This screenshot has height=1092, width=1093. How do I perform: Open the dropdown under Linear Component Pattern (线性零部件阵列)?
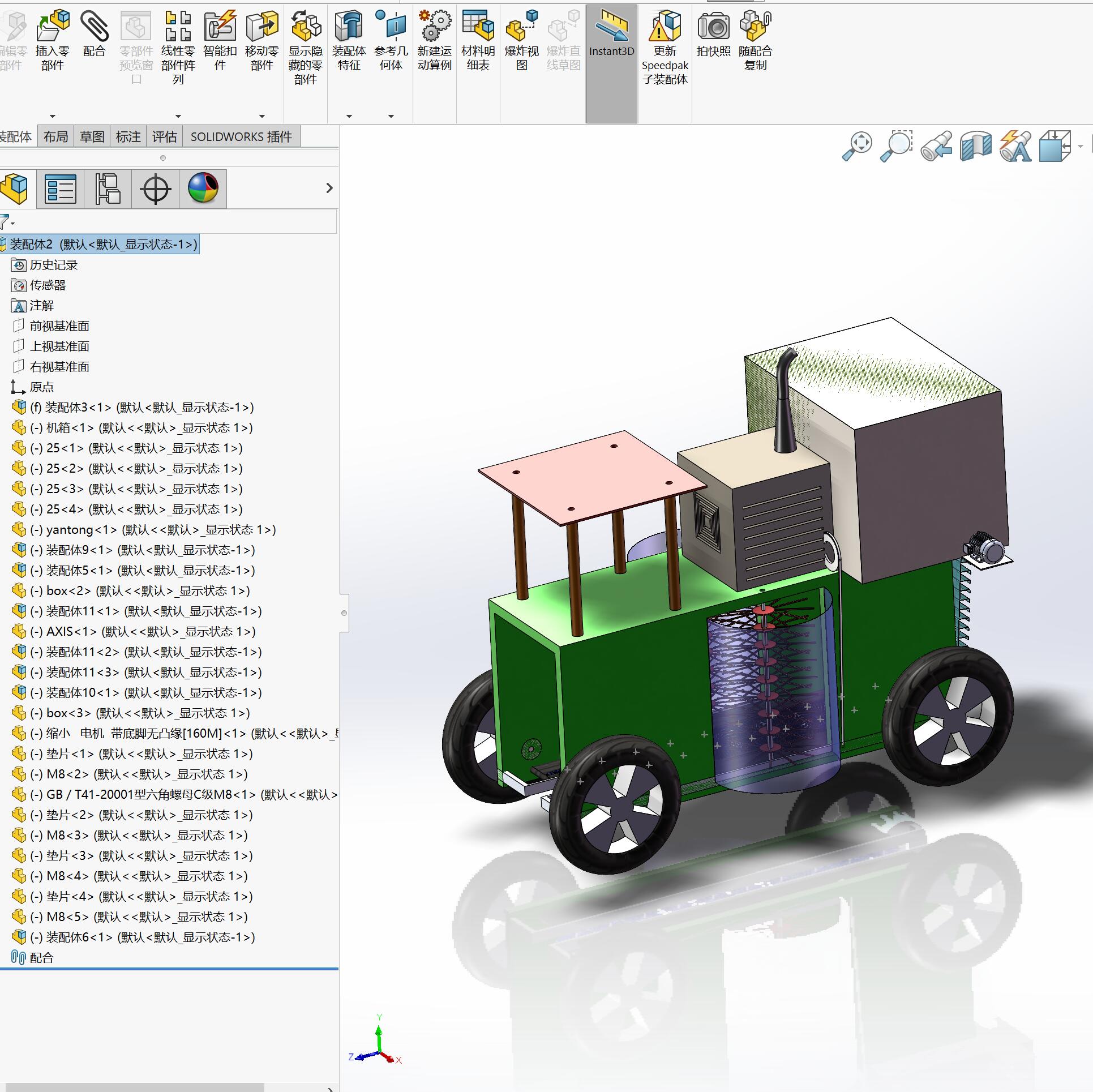pyautogui.click(x=178, y=116)
